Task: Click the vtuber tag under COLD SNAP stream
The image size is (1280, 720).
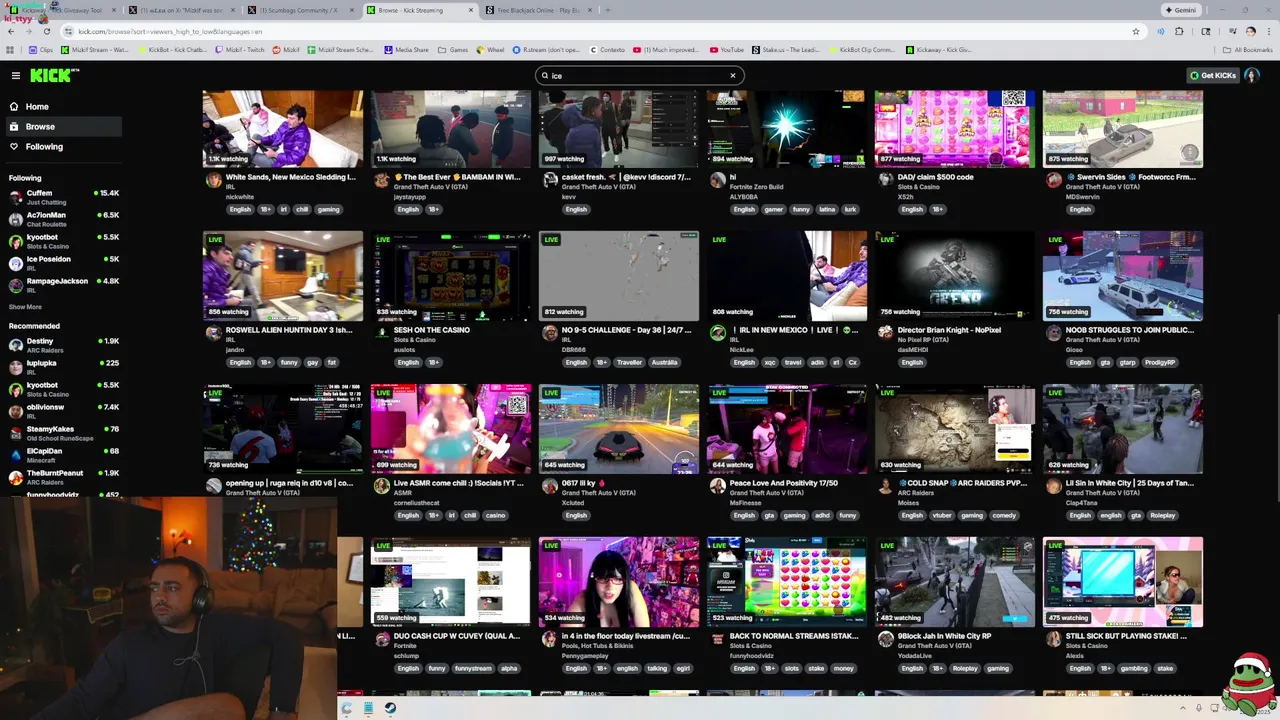Action: [941, 516]
